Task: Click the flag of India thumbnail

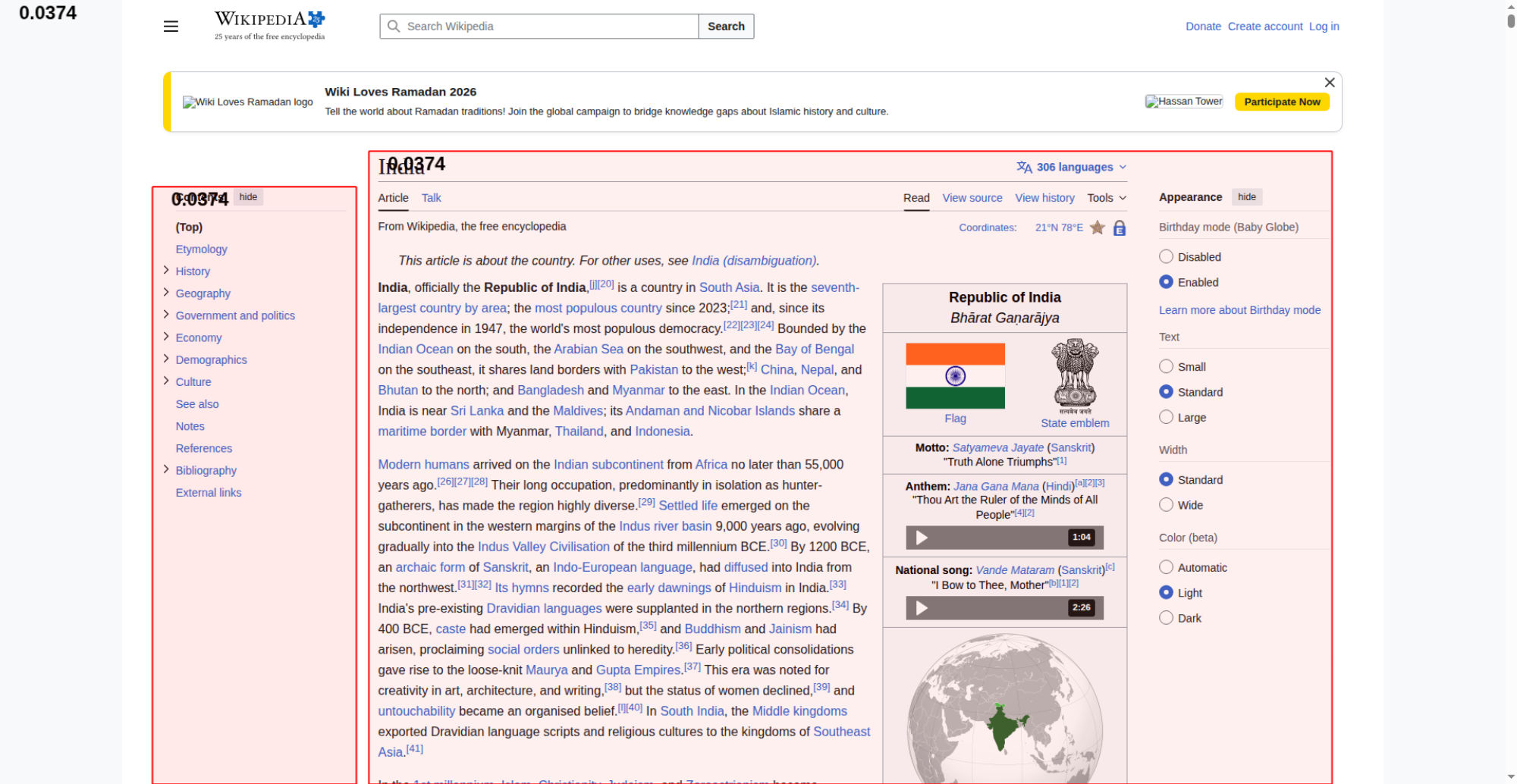Action: pos(955,376)
